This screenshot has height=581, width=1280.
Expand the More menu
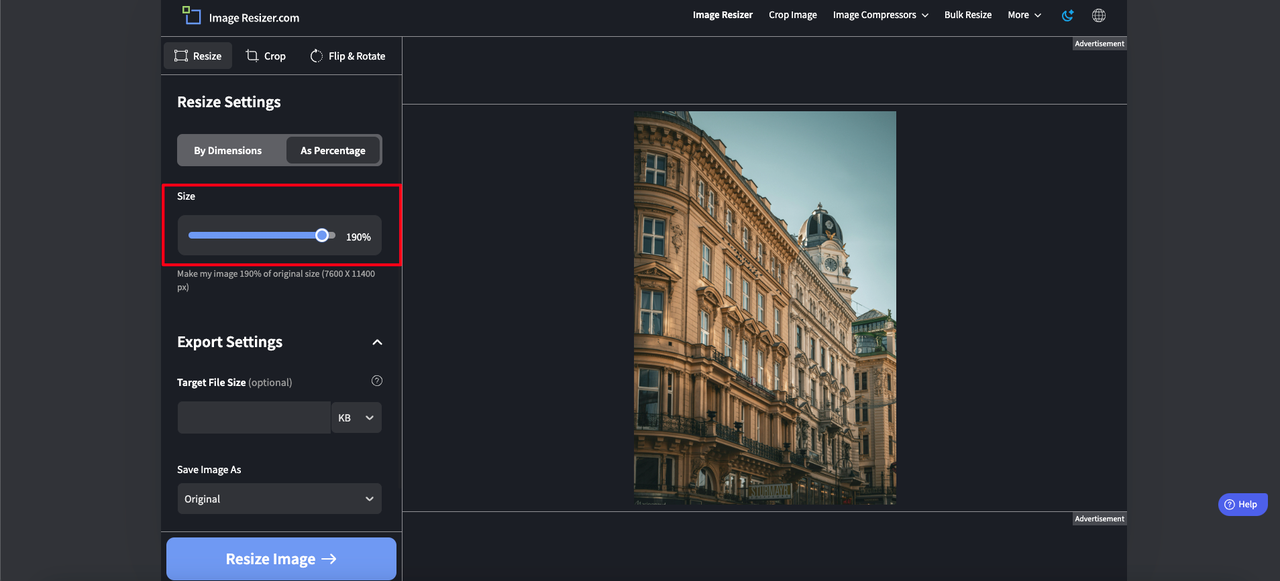1024,15
